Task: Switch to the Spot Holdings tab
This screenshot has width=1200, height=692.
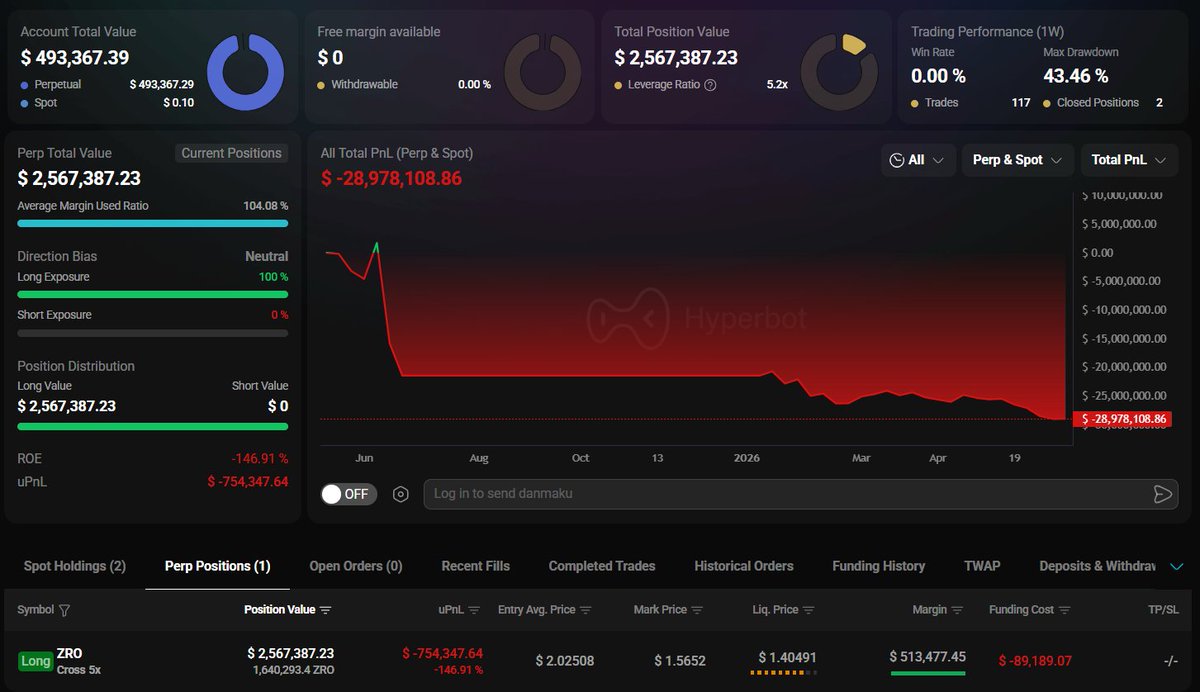Action: (x=75, y=566)
